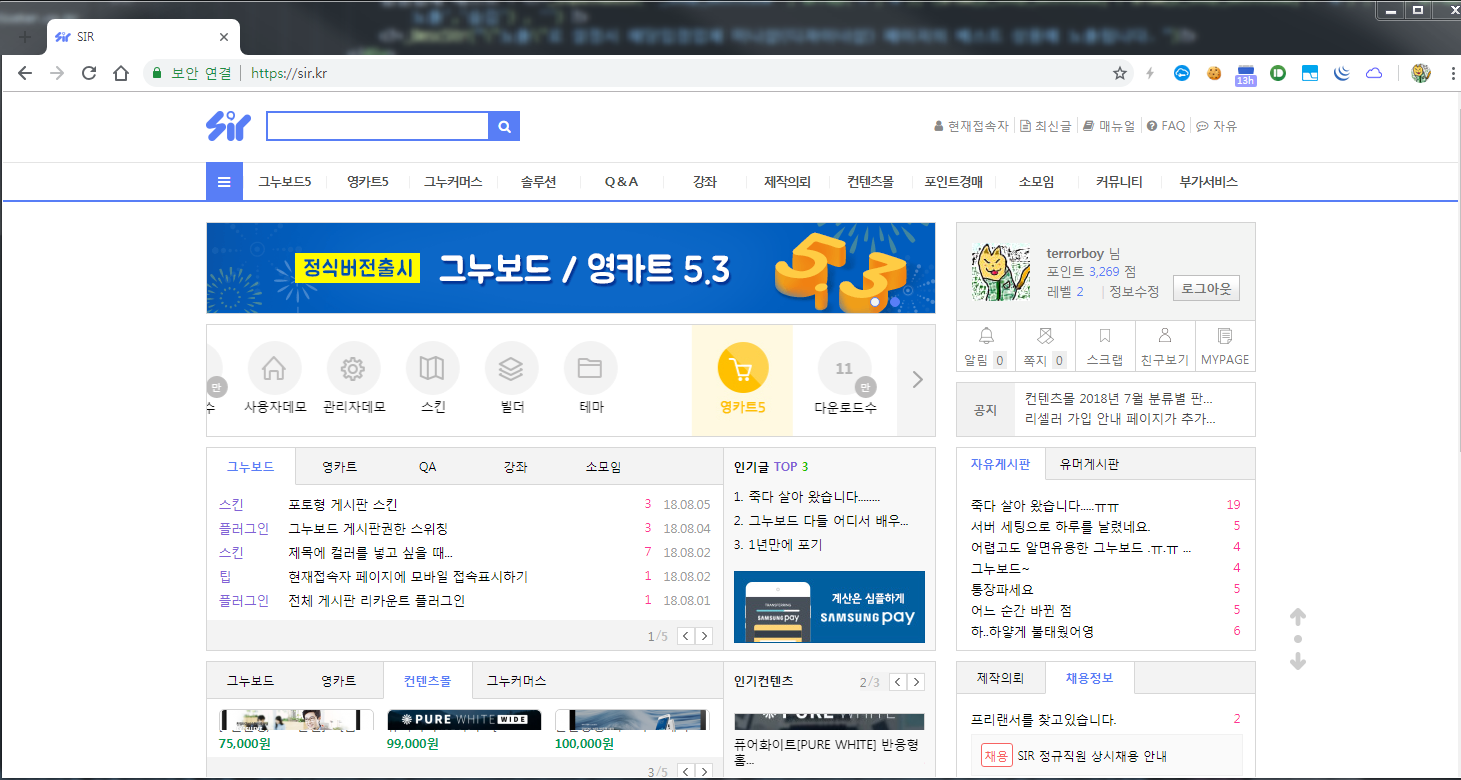Open the Q&A menu in navigation bar
Screen dimensions: 1461x780
click(x=621, y=182)
